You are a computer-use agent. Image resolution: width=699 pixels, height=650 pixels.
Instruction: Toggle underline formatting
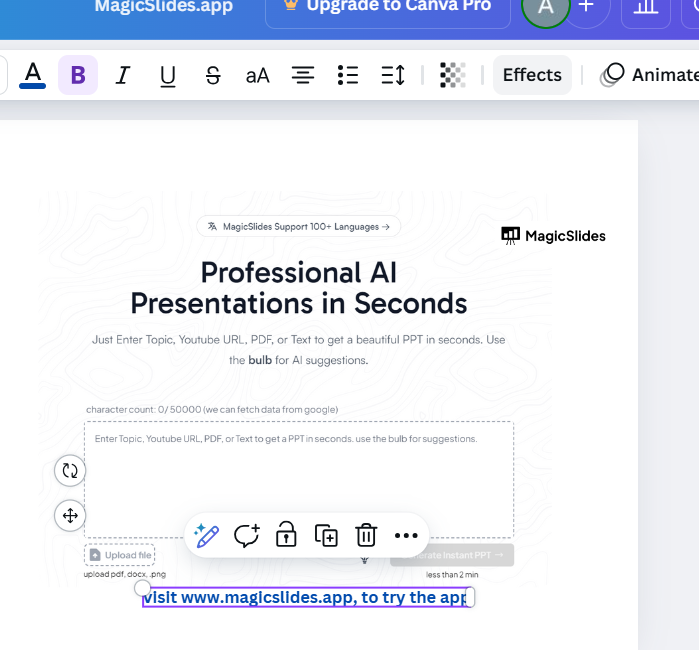click(168, 75)
